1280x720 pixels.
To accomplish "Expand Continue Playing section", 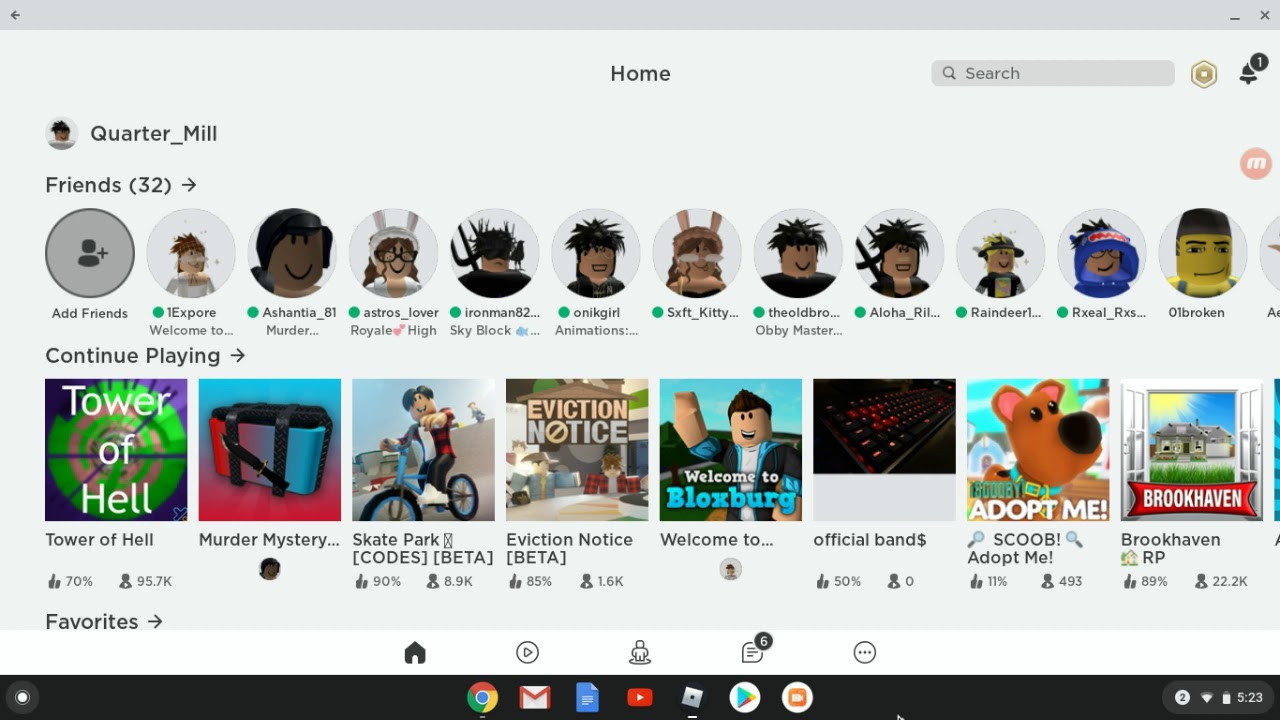I will point(145,356).
